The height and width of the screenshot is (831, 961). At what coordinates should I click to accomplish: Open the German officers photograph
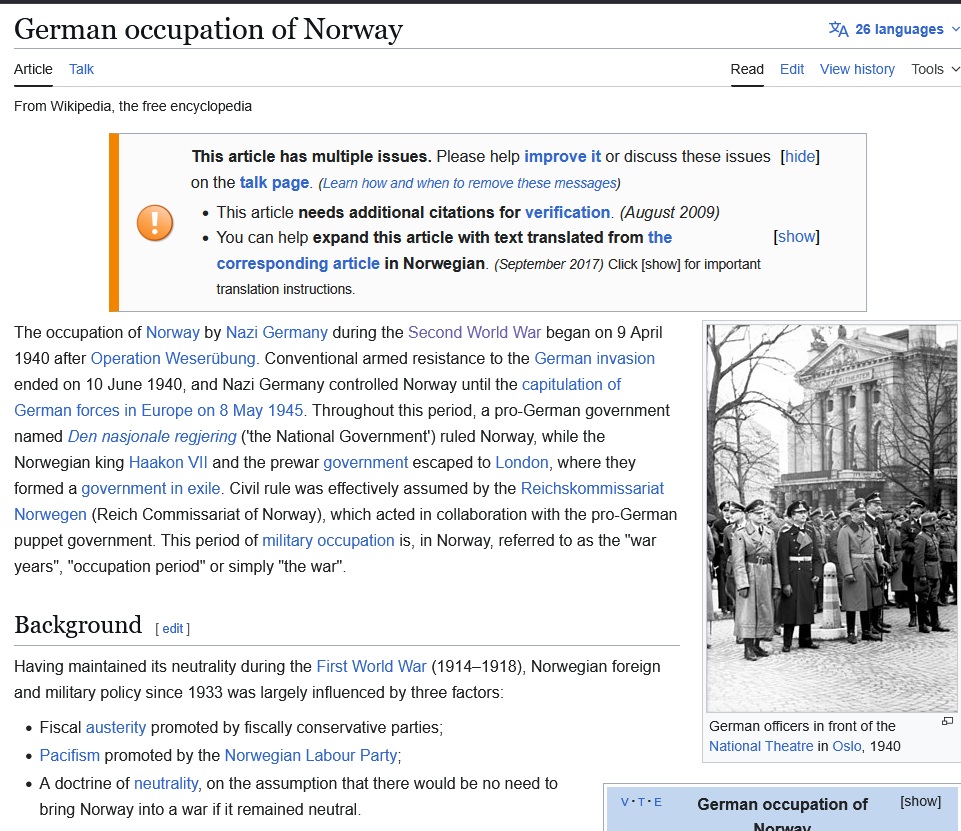(x=832, y=518)
